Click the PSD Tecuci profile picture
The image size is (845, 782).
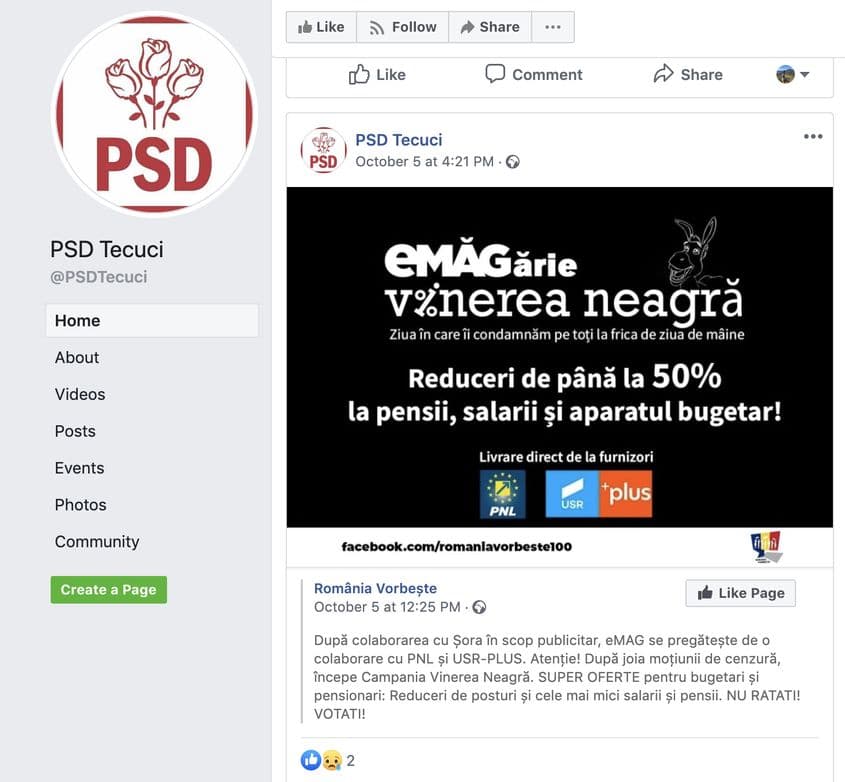(x=154, y=114)
